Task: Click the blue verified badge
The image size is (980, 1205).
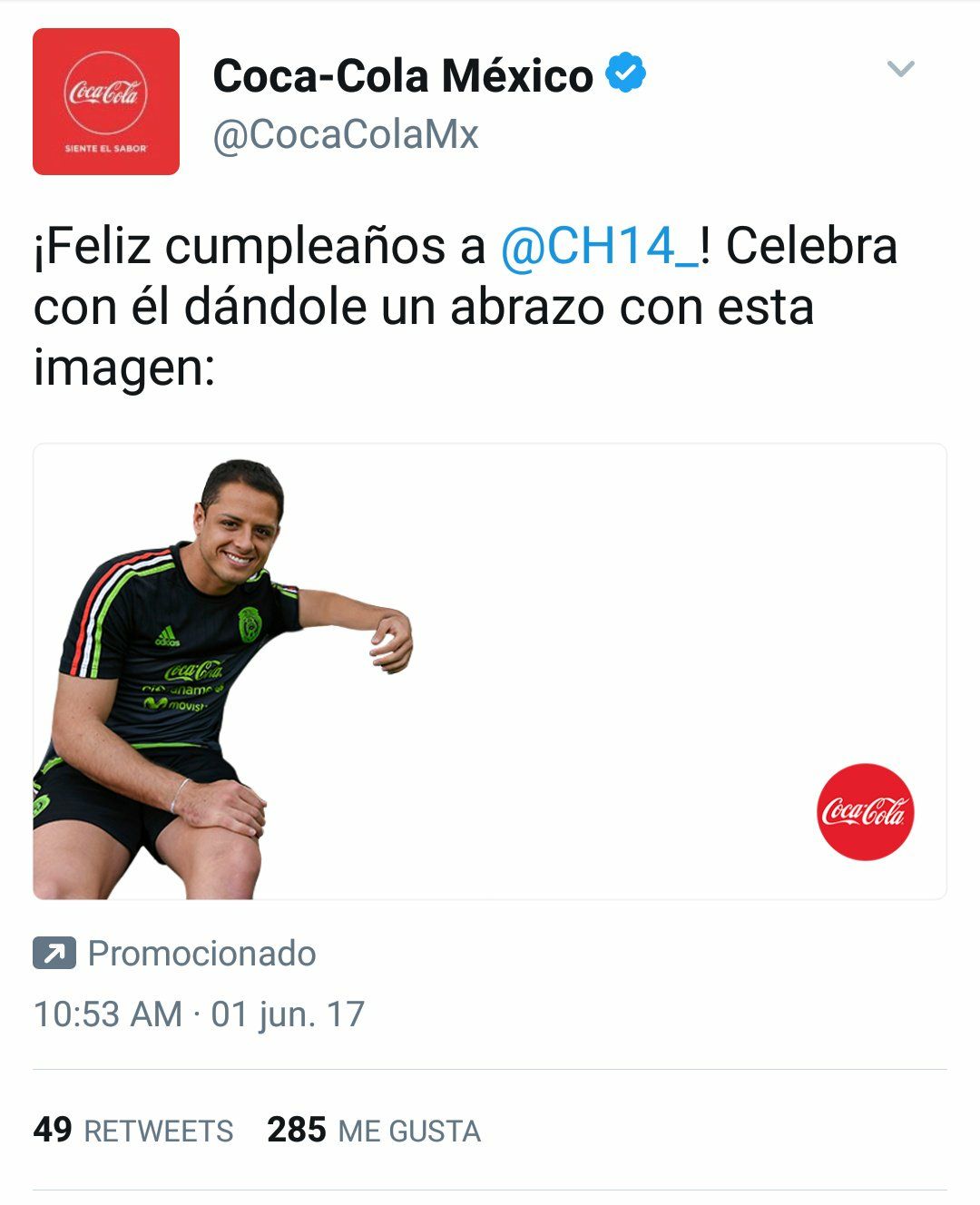Action: (x=625, y=73)
